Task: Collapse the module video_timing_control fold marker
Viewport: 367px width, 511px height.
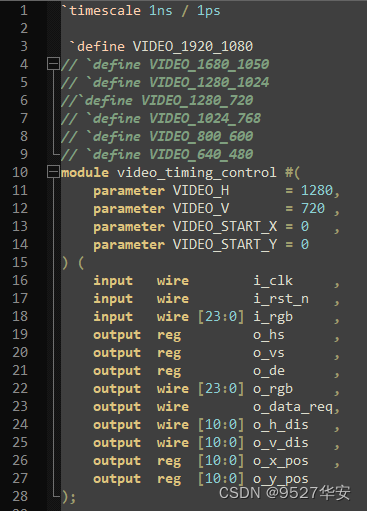Action: (53, 172)
